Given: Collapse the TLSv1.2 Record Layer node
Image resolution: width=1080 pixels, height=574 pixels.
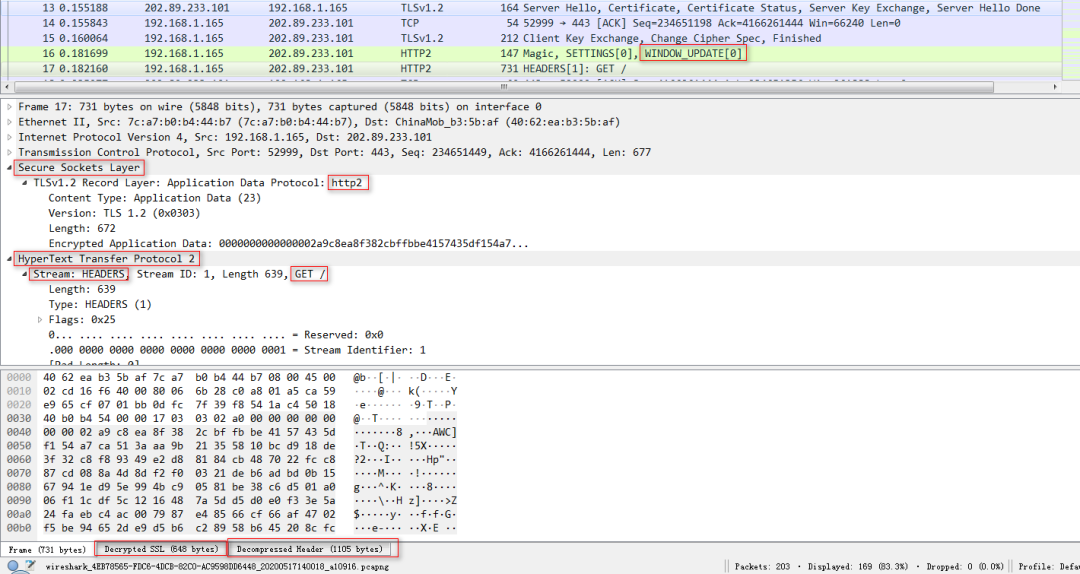Looking at the screenshot, I should (x=25, y=183).
